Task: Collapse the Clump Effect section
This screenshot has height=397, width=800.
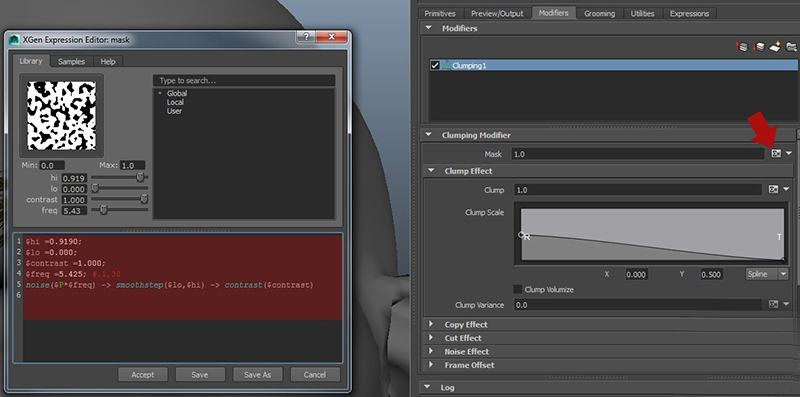Action: click(x=431, y=170)
